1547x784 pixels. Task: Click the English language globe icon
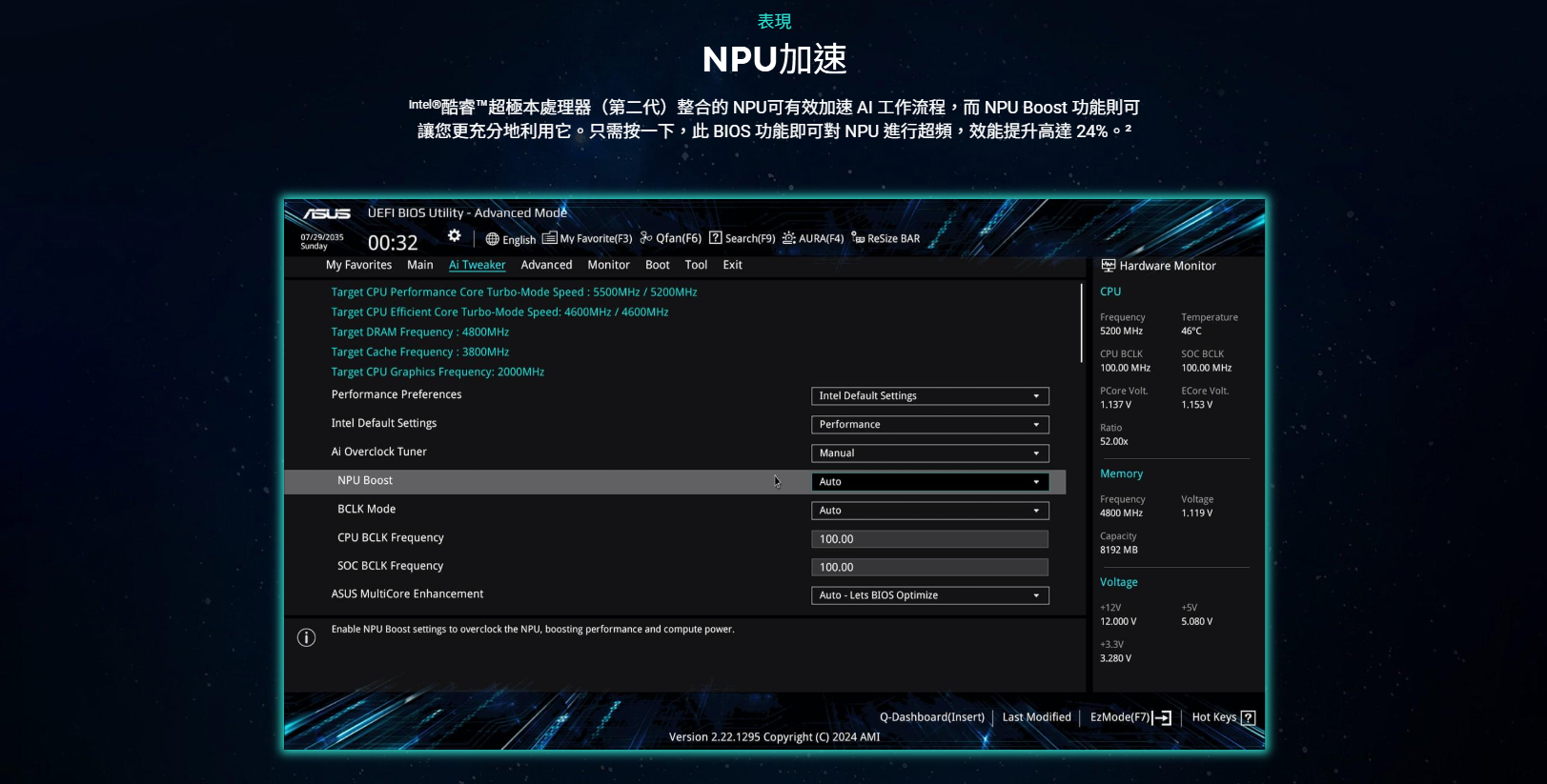point(492,239)
